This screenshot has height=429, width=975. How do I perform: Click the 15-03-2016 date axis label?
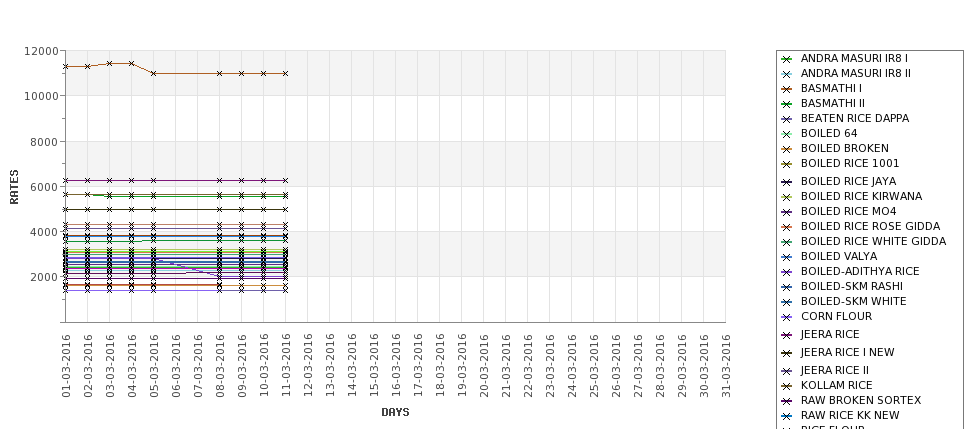click(x=374, y=366)
